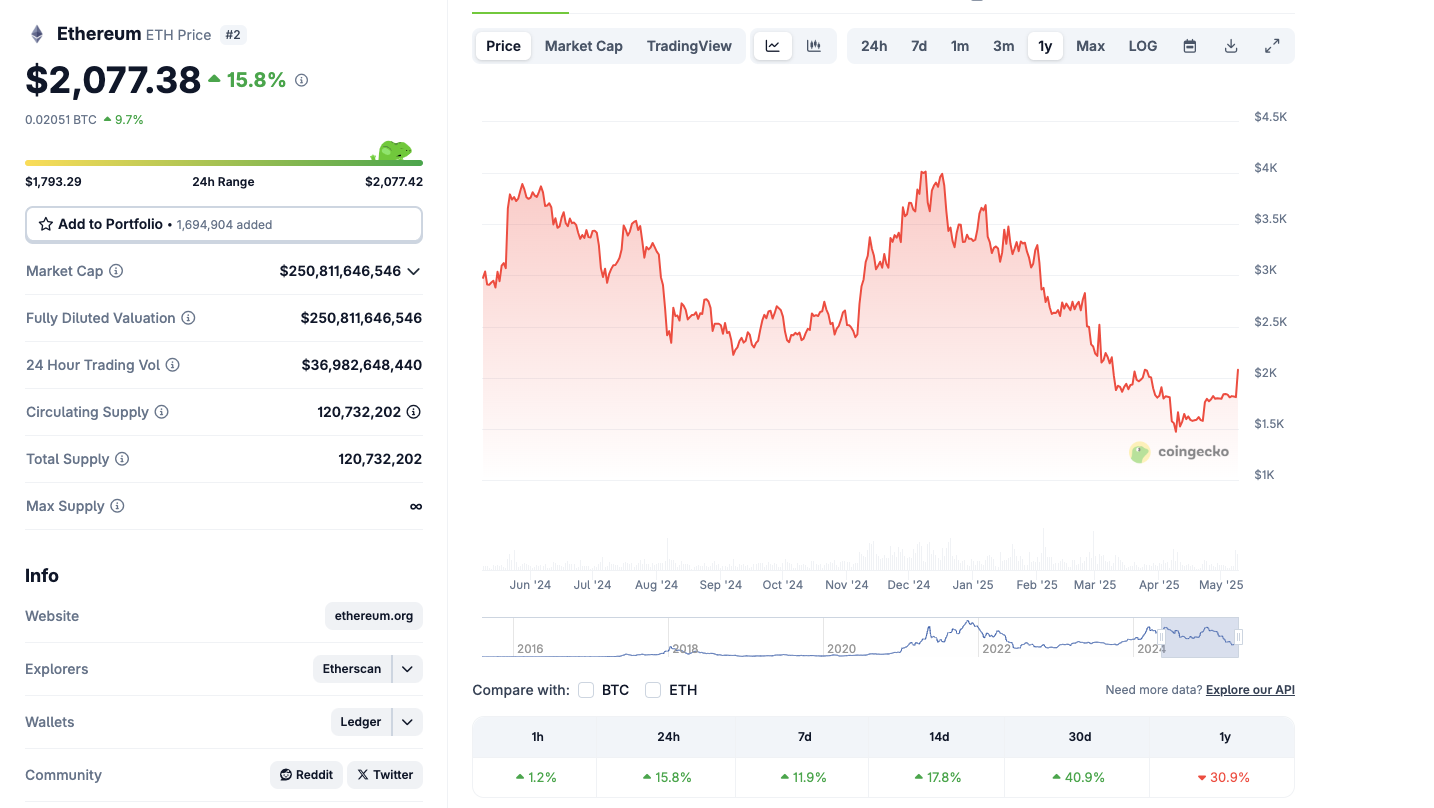Open Ledger wallet link
The image size is (1434, 808).
tap(361, 722)
